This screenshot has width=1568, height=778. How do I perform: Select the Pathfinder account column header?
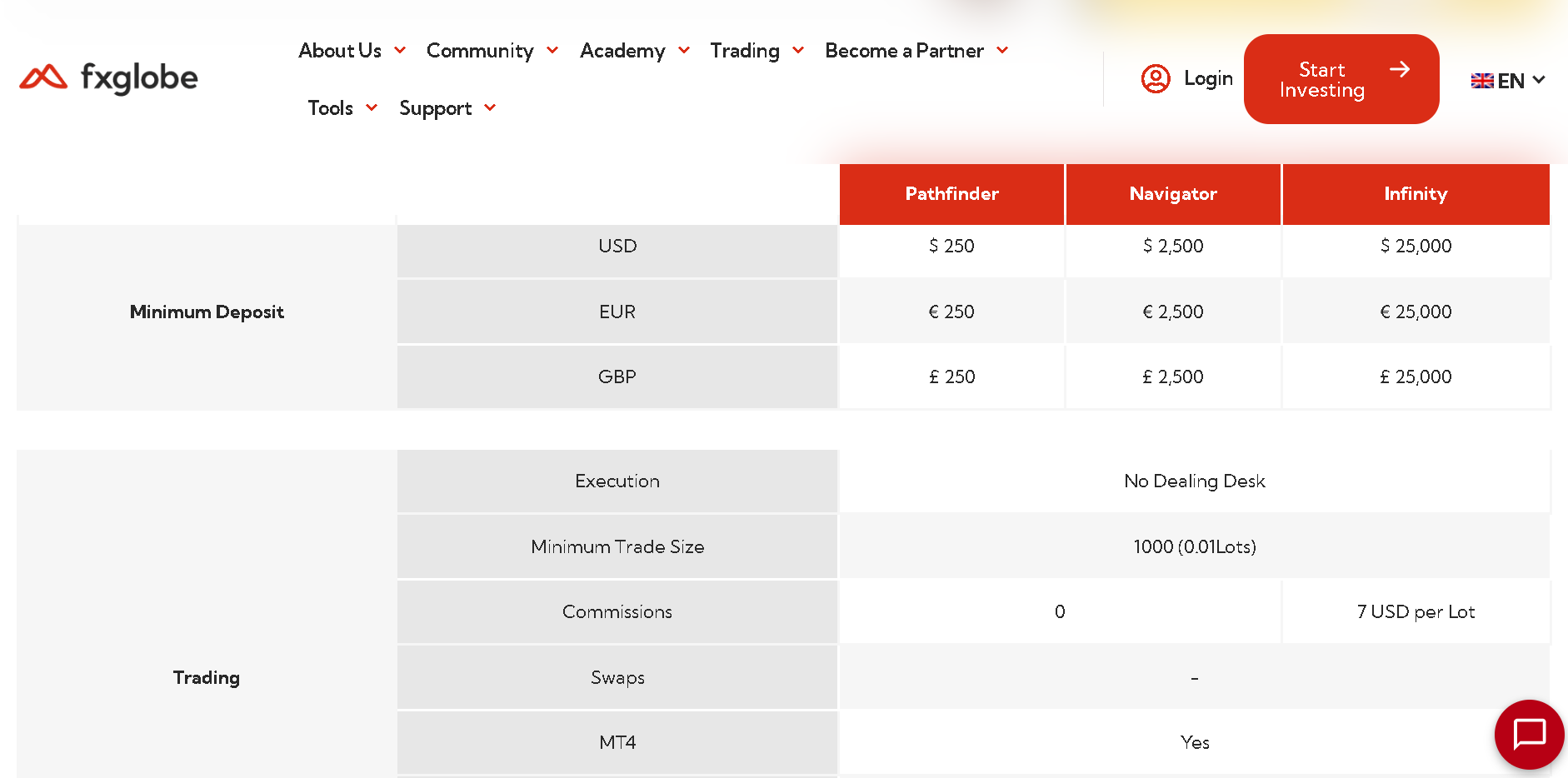tap(951, 194)
